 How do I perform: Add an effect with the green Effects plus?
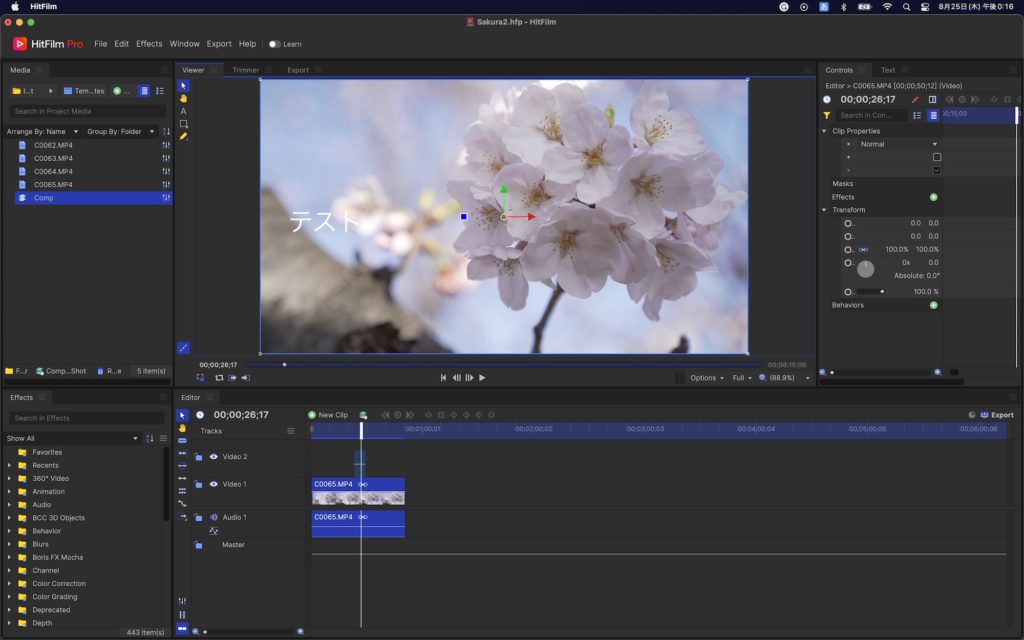pyautogui.click(x=933, y=197)
